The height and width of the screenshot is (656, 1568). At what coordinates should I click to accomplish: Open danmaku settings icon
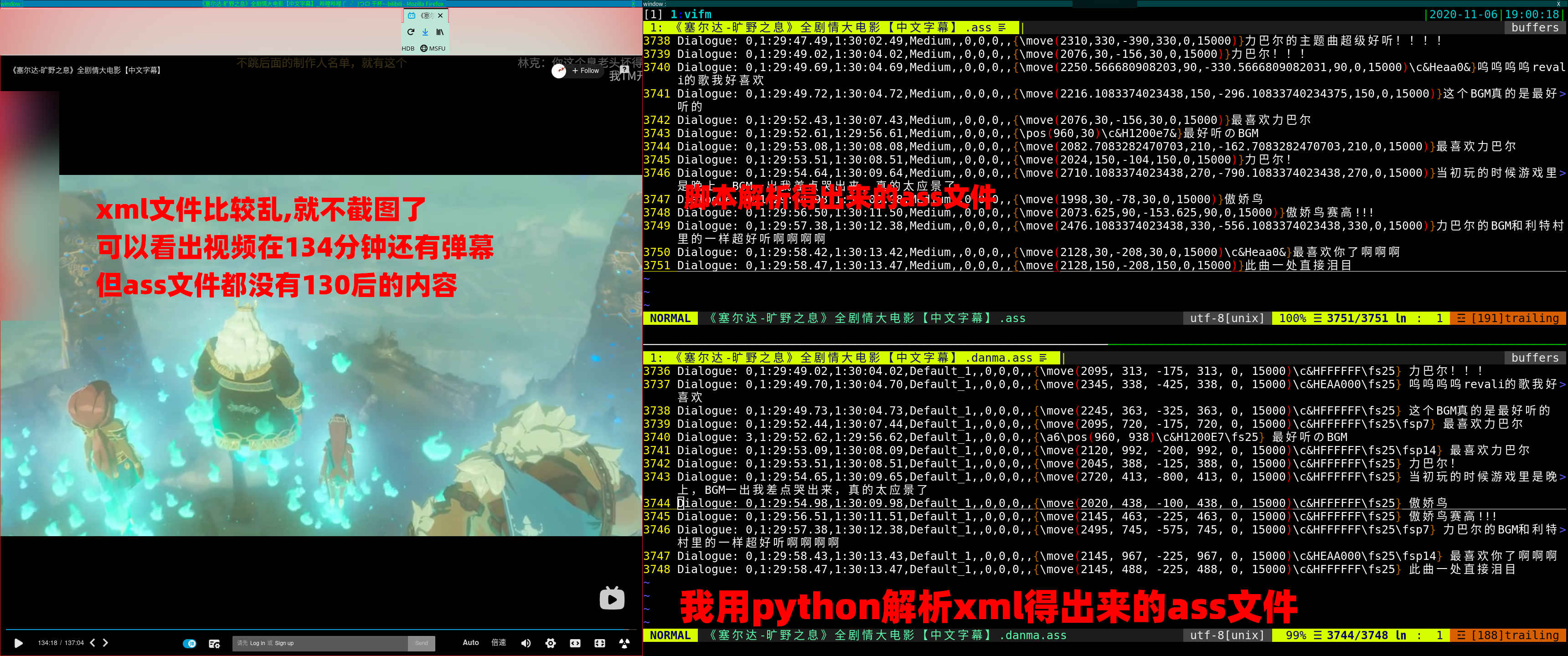214,643
